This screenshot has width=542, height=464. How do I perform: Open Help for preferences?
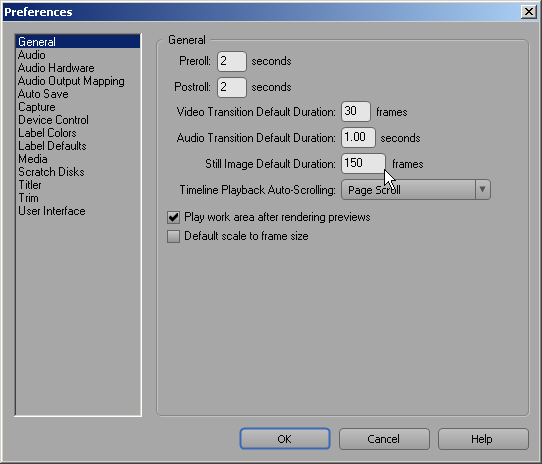[483, 439]
